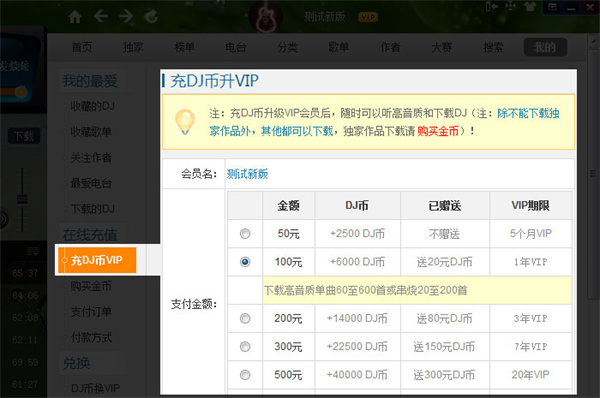The image size is (600, 398).
Task: Open user avatar guitar picture
Action: (x=266, y=16)
